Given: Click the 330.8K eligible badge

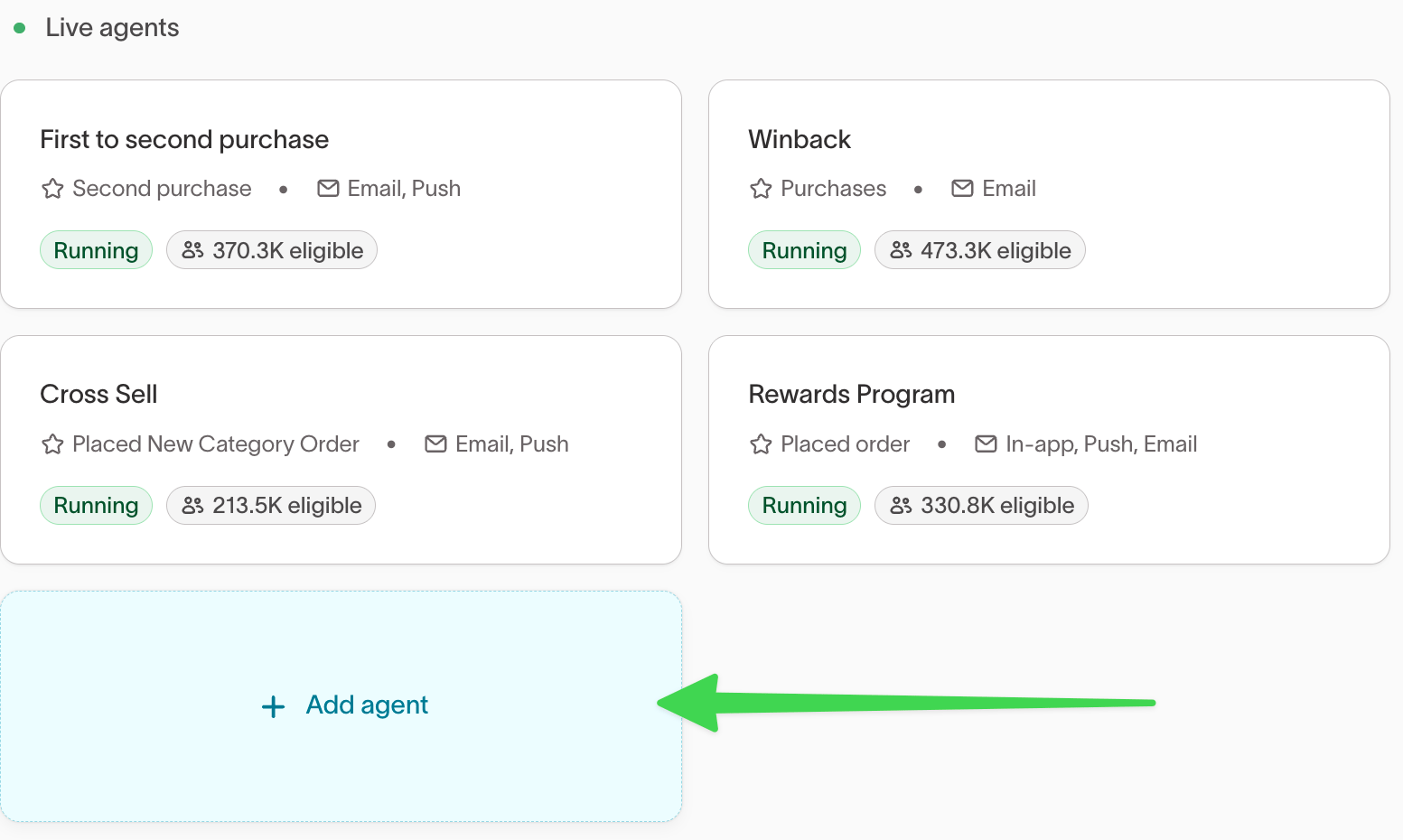Looking at the screenshot, I should tap(981, 506).
